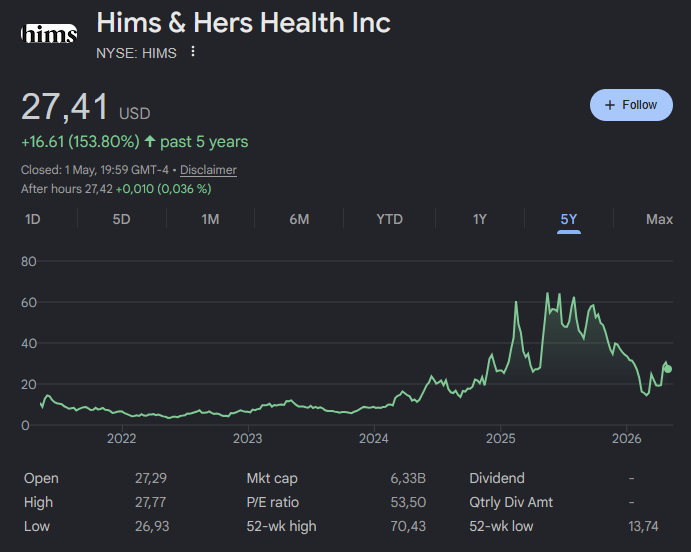Click the NYSE: HIMS ticker text
691x552 pixels.
tap(136, 53)
